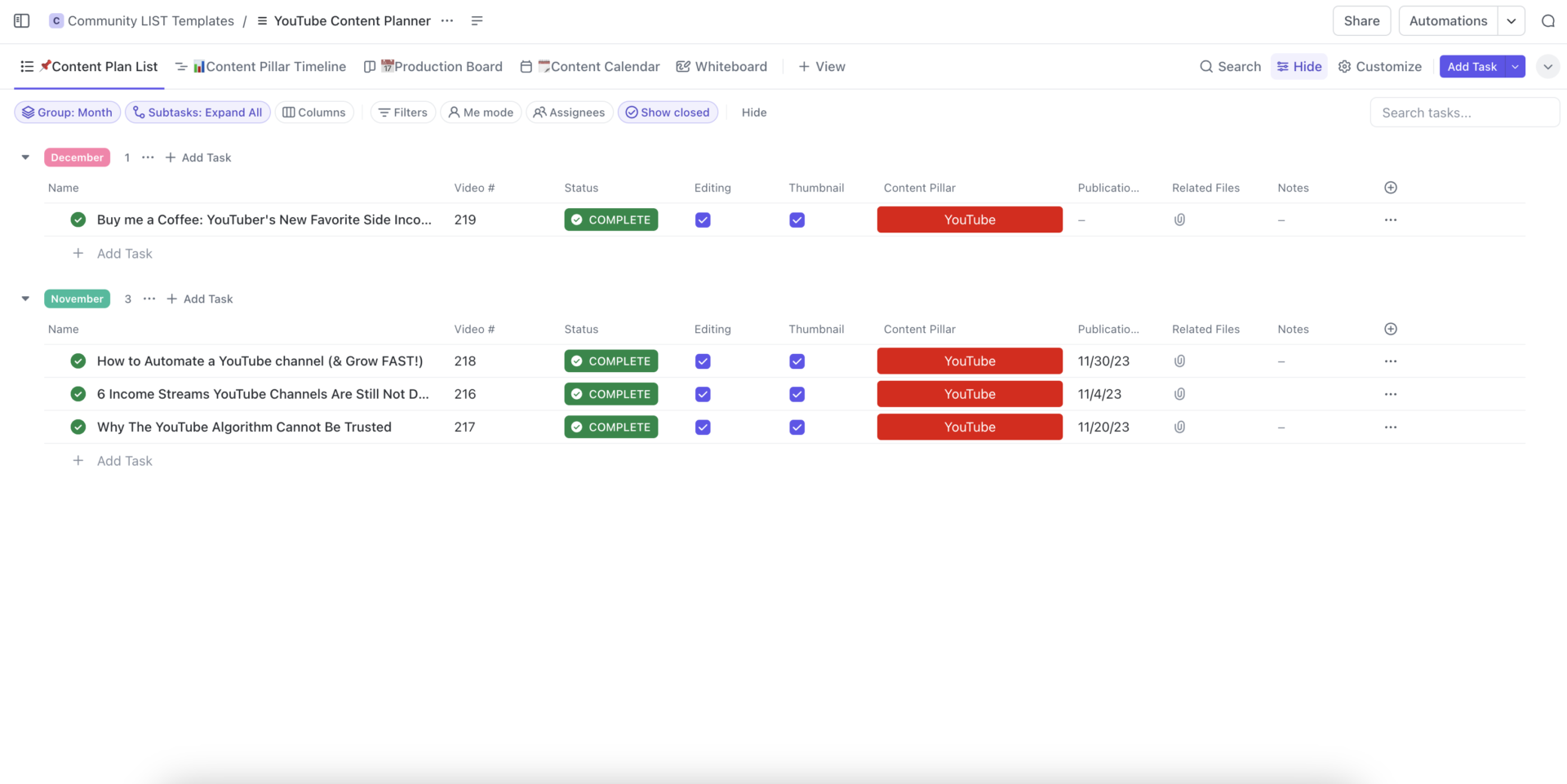Collapse the December group

25,157
